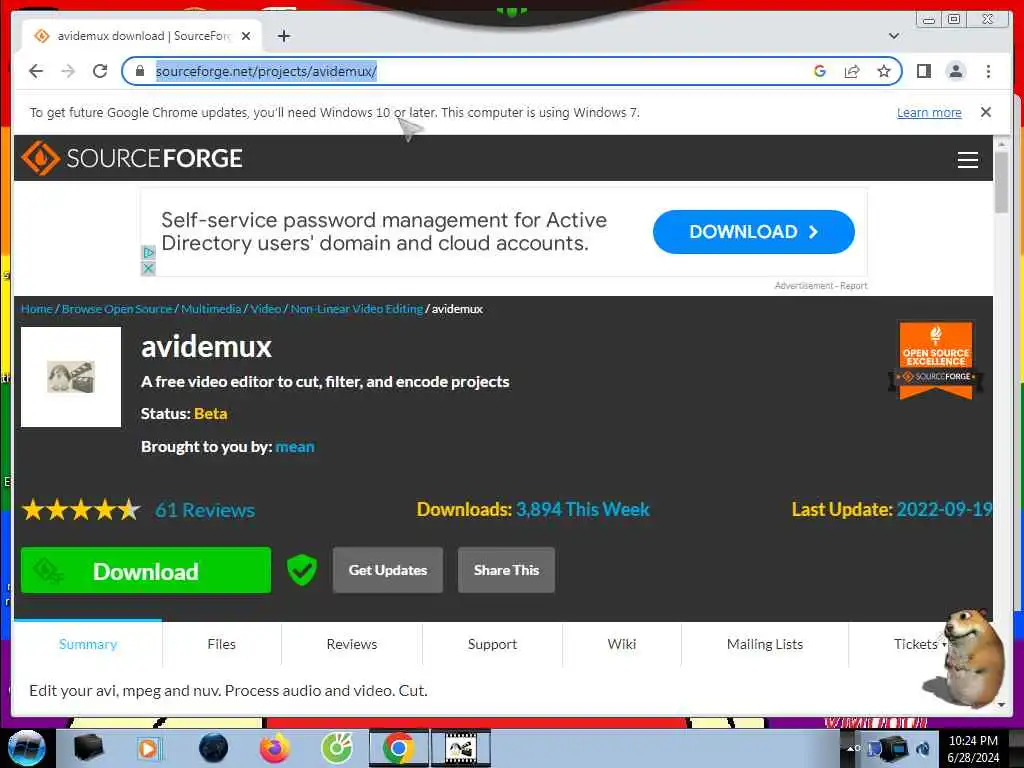Viewport: 1024px width, 768px height.
Task: Open the Support tab
Action: pos(492,645)
